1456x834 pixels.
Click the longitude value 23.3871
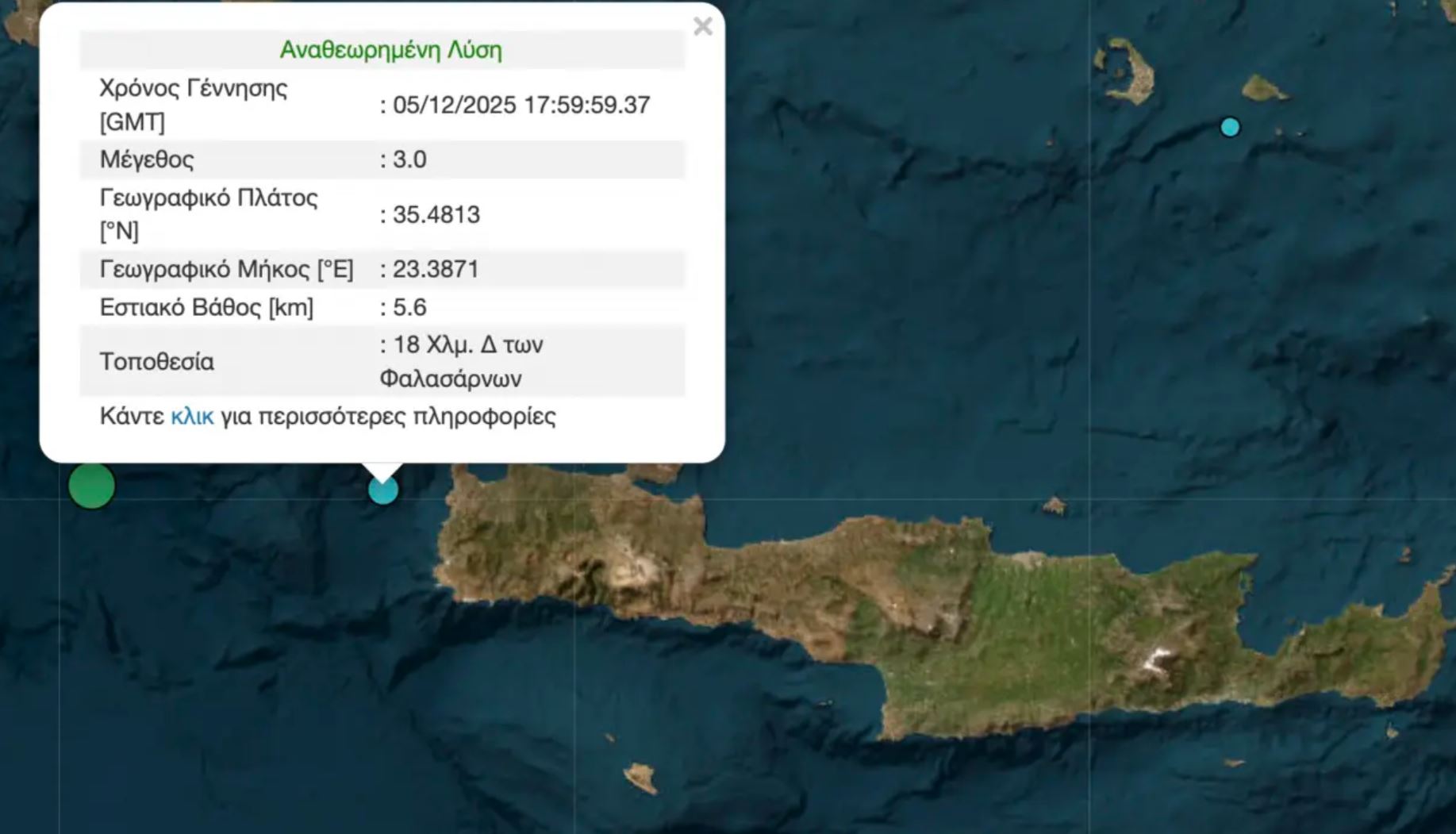(436, 269)
